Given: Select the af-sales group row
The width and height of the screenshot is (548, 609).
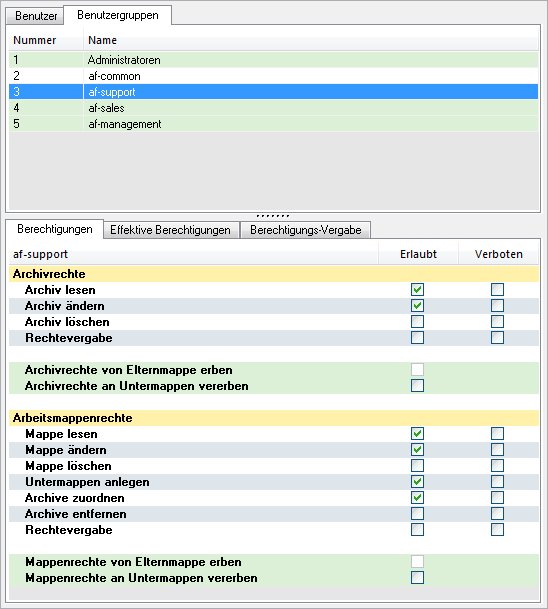Looking at the screenshot, I should click(274, 108).
